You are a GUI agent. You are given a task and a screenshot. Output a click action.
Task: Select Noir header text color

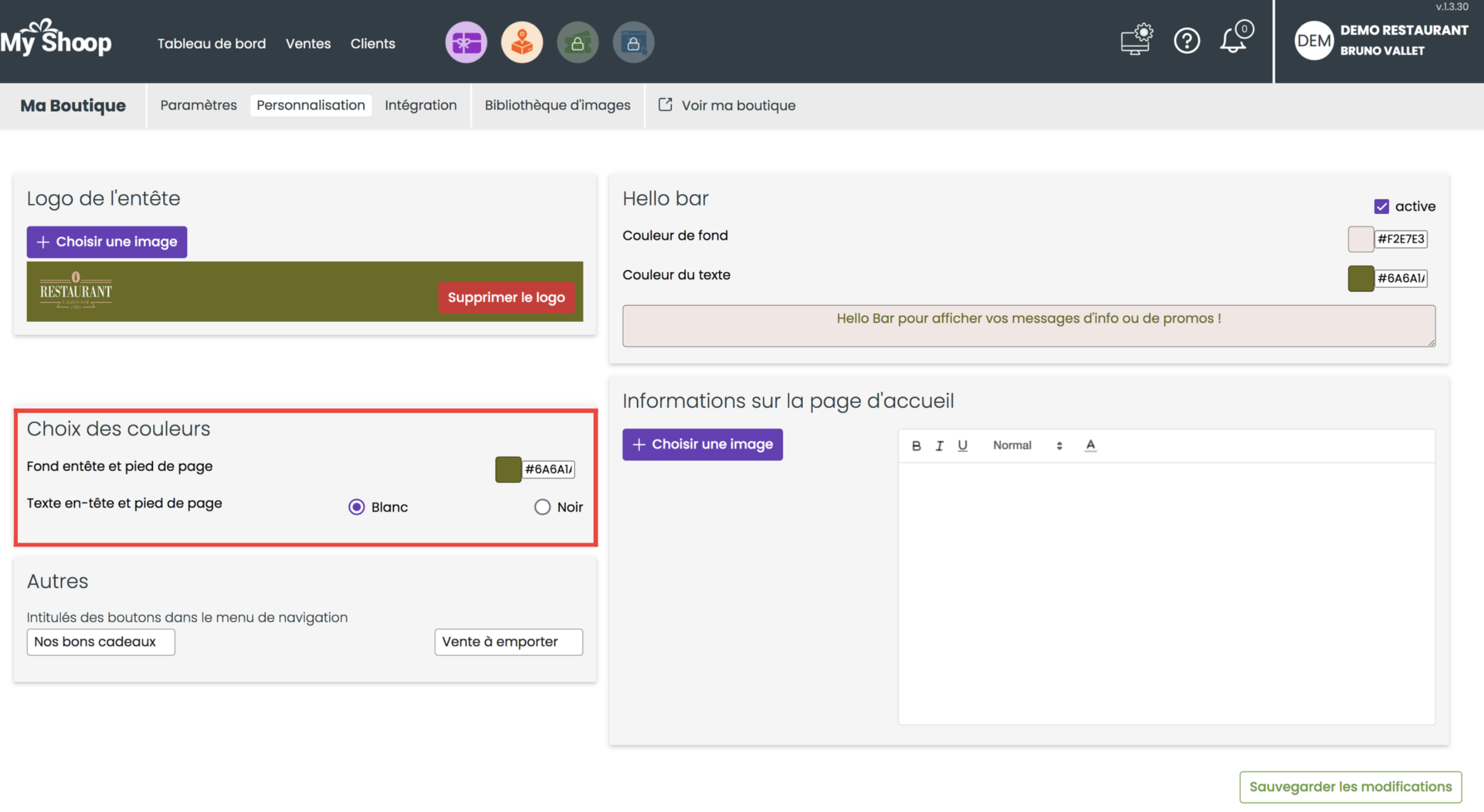pyautogui.click(x=542, y=507)
